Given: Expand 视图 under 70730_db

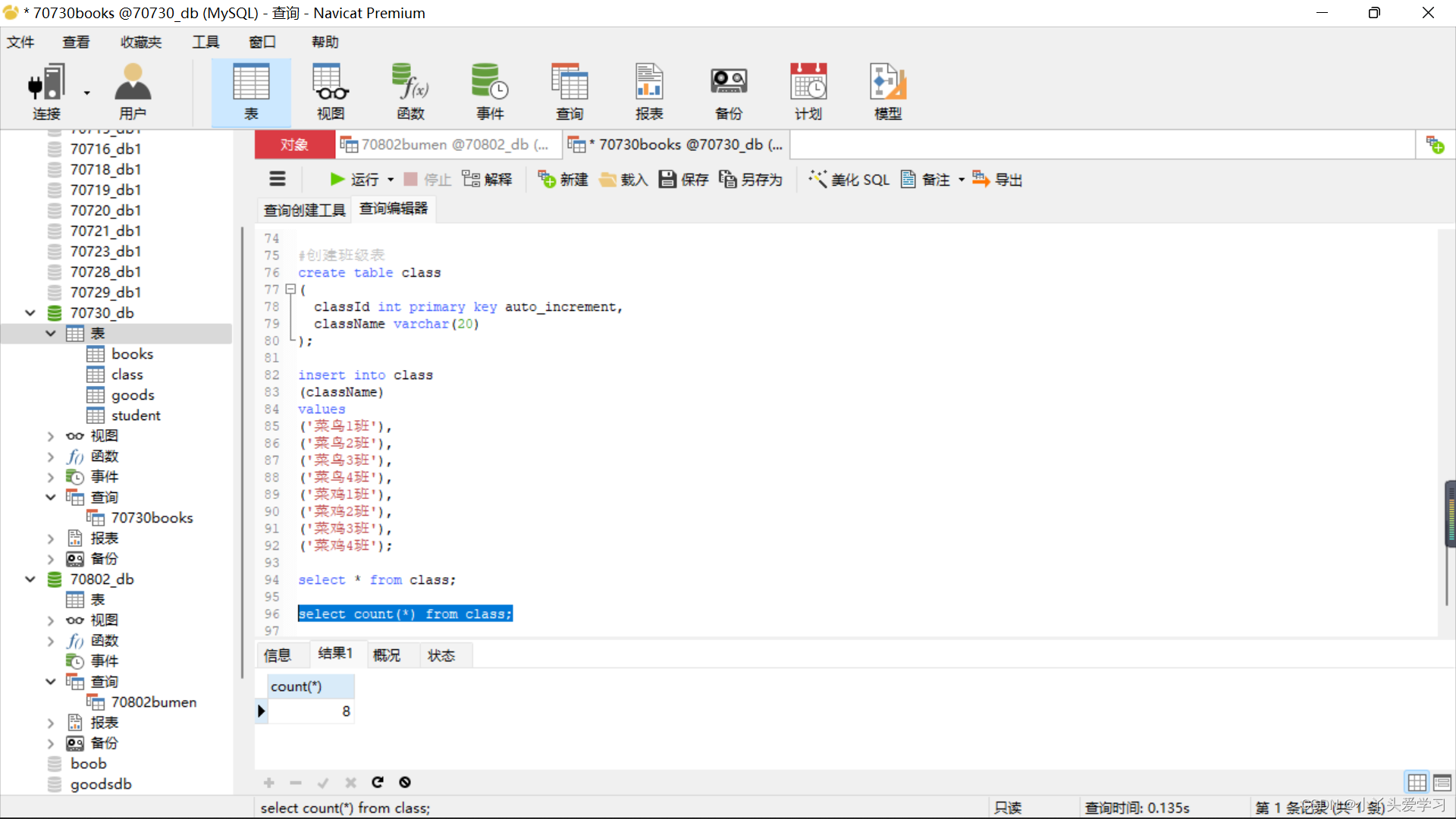Looking at the screenshot, I should [51, 436].
